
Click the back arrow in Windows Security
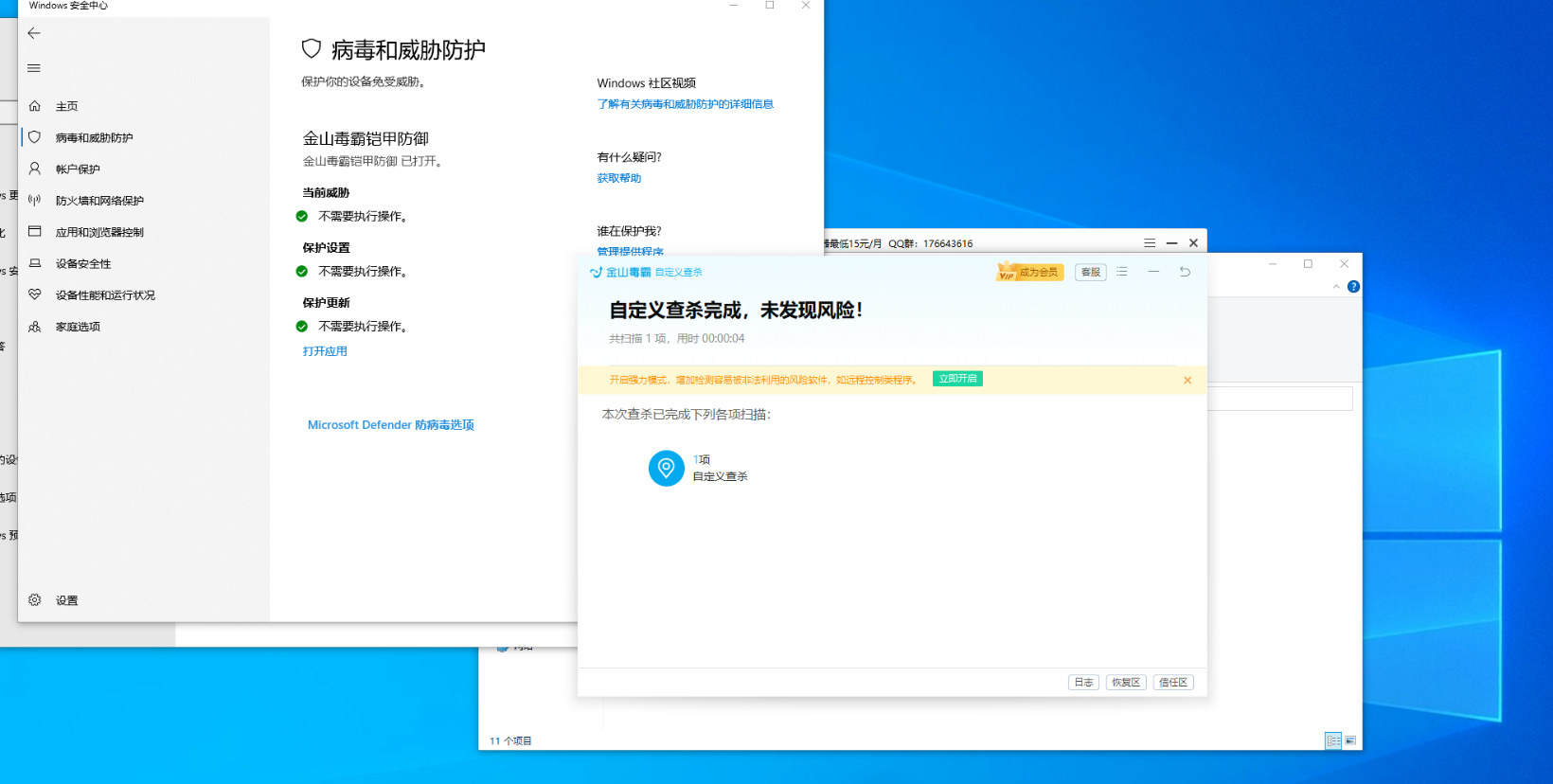tap(34, 33)
